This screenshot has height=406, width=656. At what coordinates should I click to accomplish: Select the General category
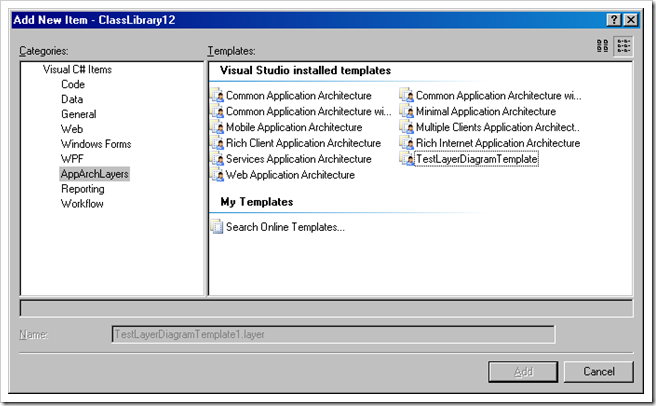(79, 114)
